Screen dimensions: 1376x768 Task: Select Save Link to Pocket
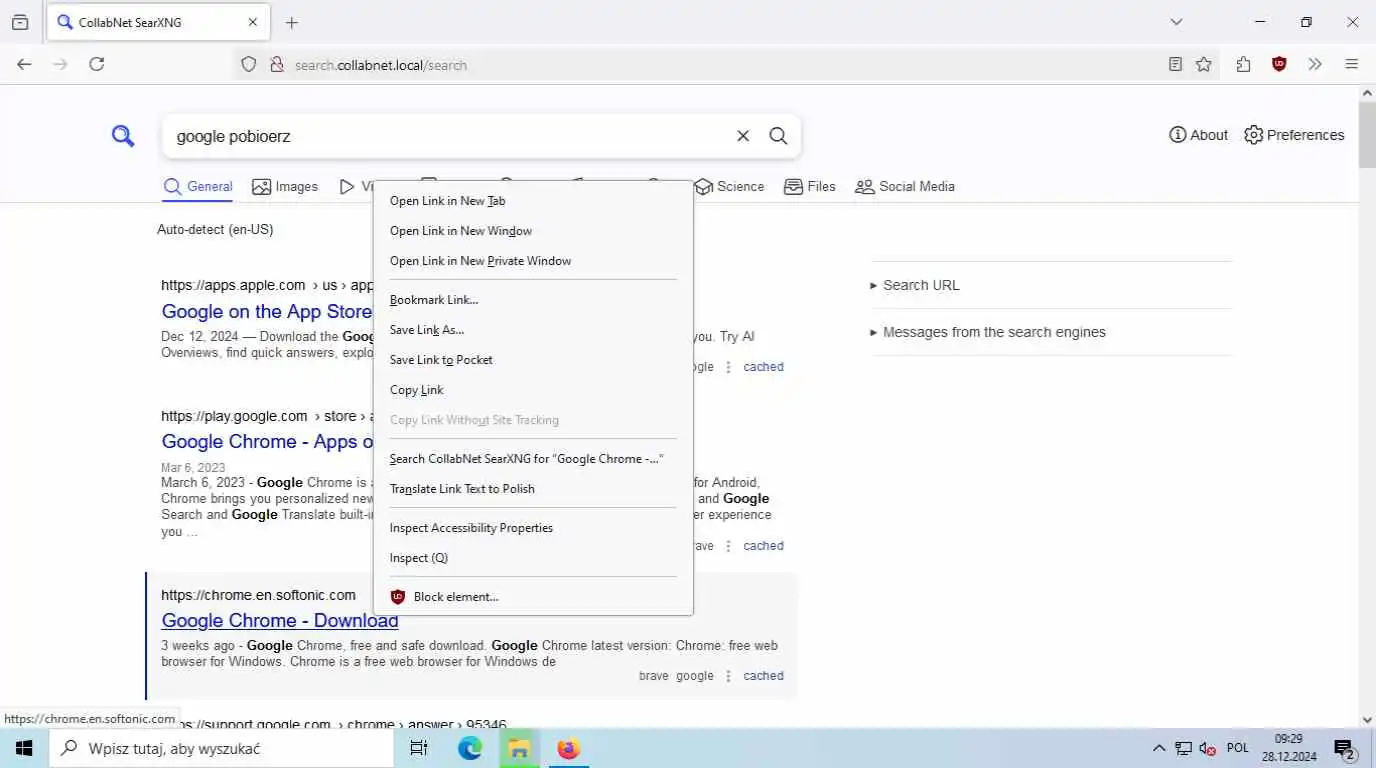click(x=533, y=360)
